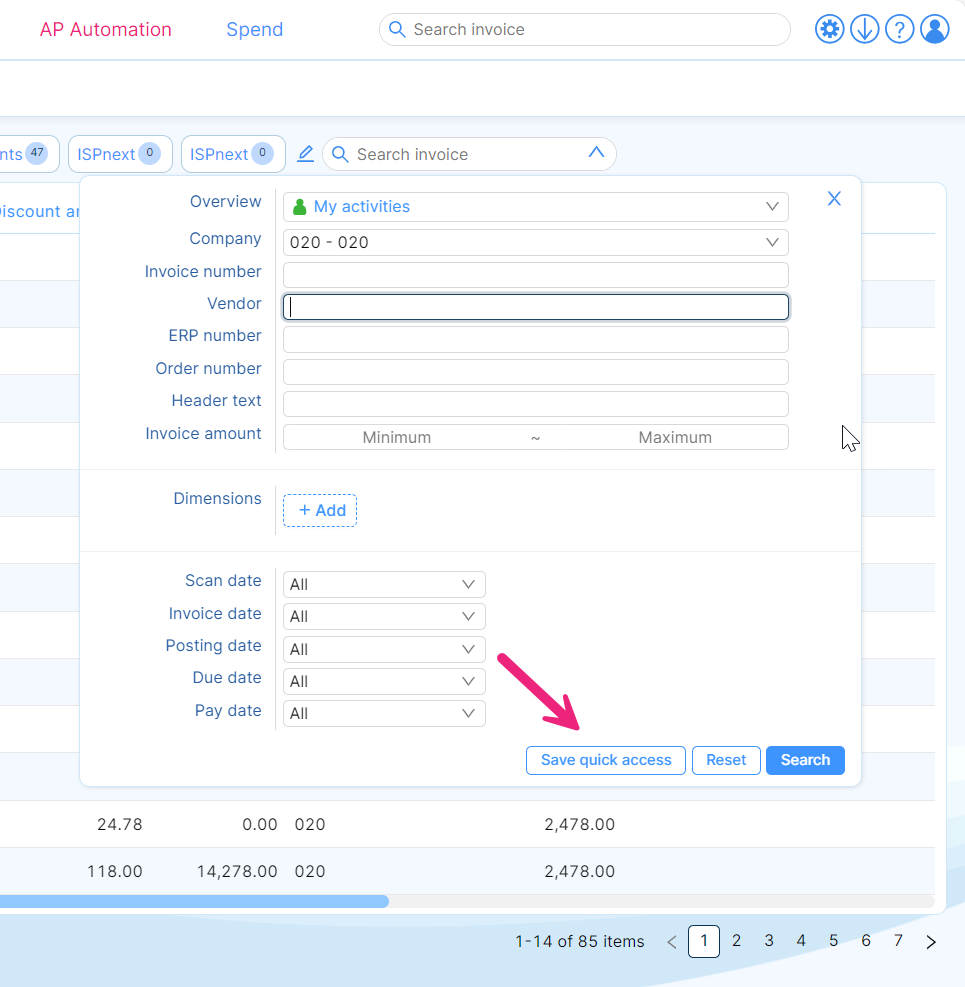The height and width of the screenshot is (987, 965).
Task: Click the Invoice number field
Action: (536, 275)
